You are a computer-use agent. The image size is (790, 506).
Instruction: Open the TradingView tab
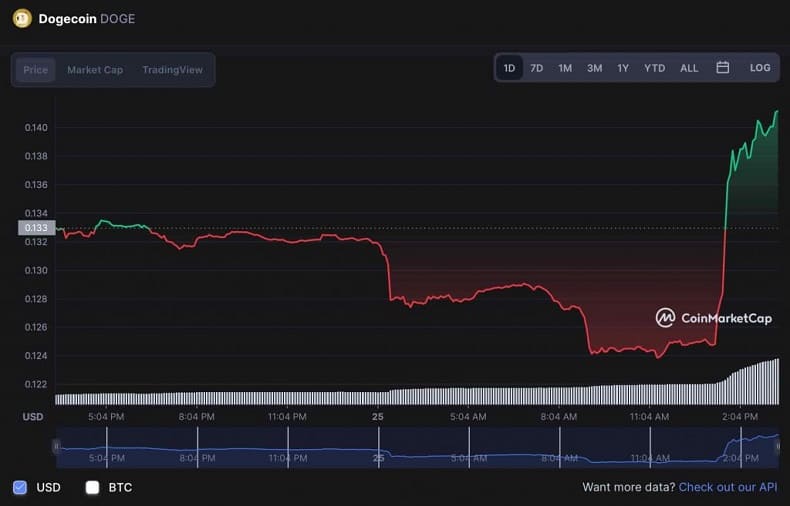[172, 70]
